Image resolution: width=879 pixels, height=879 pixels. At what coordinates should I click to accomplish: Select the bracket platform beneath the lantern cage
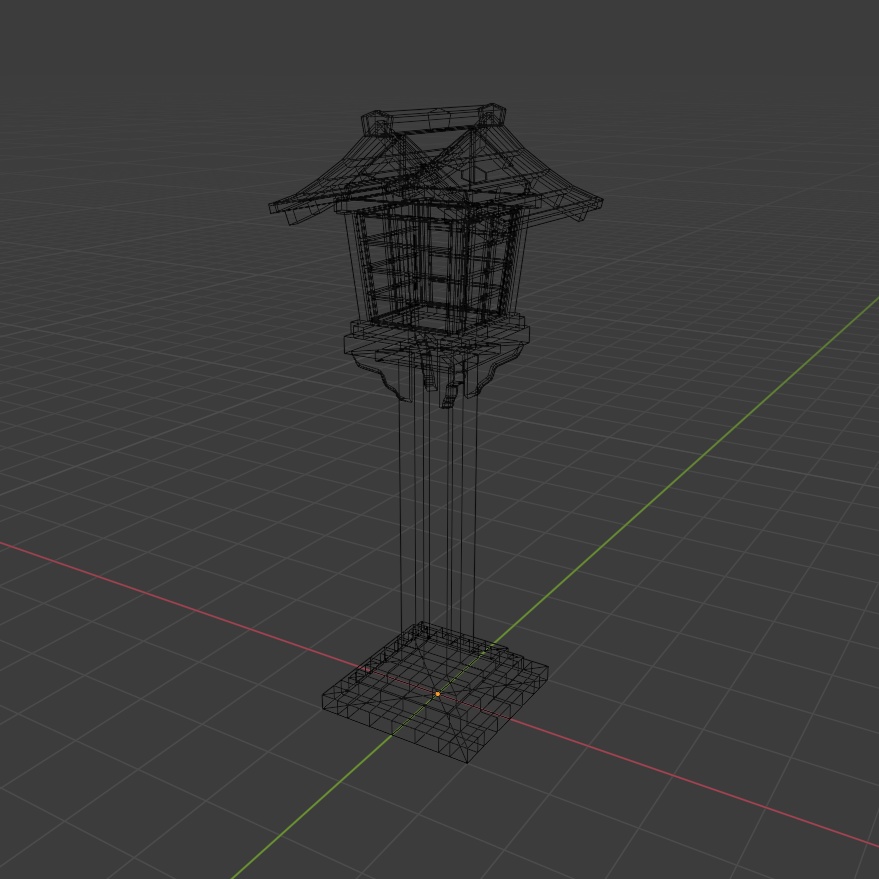tap(436, 359)
